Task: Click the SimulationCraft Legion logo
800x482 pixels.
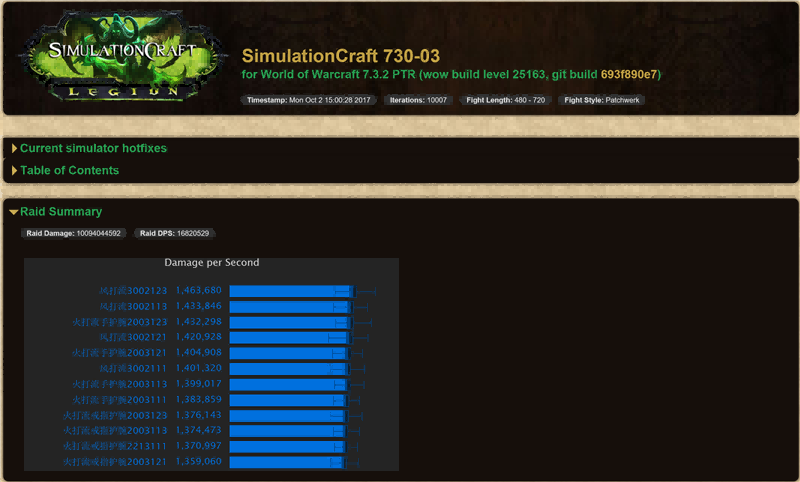Action: point(123,56)
